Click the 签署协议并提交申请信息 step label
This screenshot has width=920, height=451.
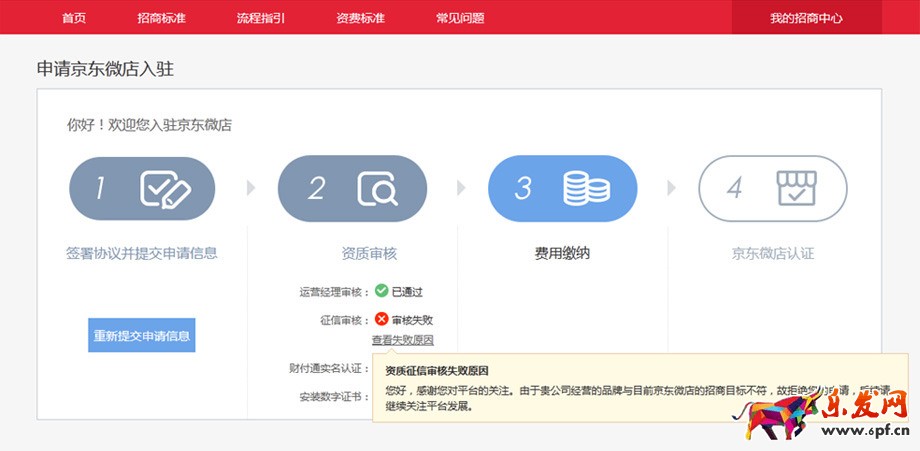141,253
